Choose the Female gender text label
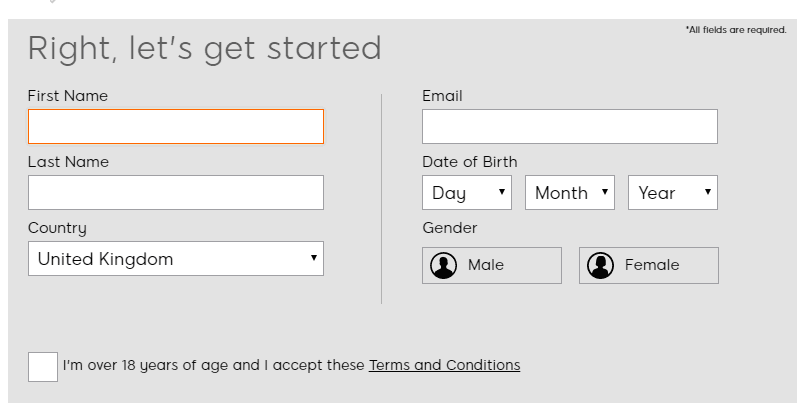The height and width of the screenshot is (412, 806). coord(652,265)
